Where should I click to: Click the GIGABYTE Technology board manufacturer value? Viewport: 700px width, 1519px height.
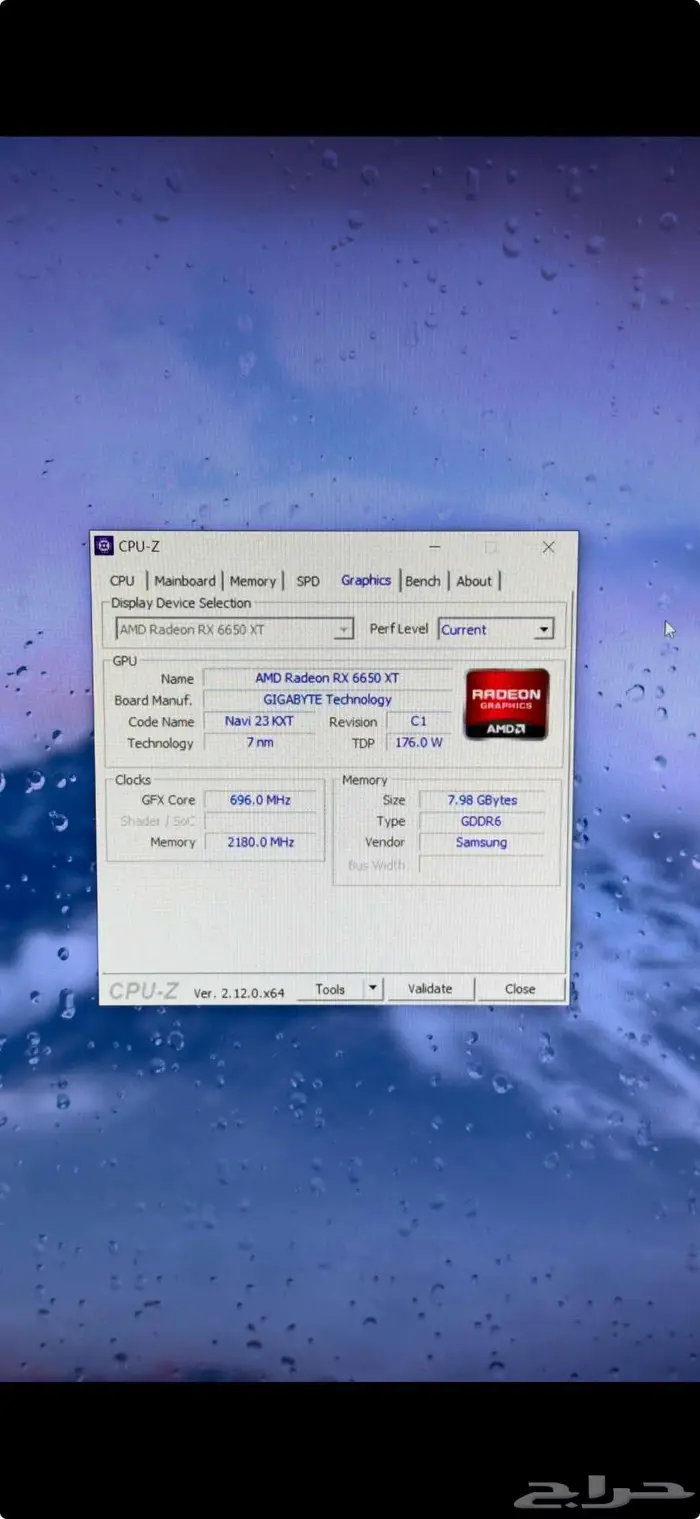pyautogui.click(x=327, y=700)
